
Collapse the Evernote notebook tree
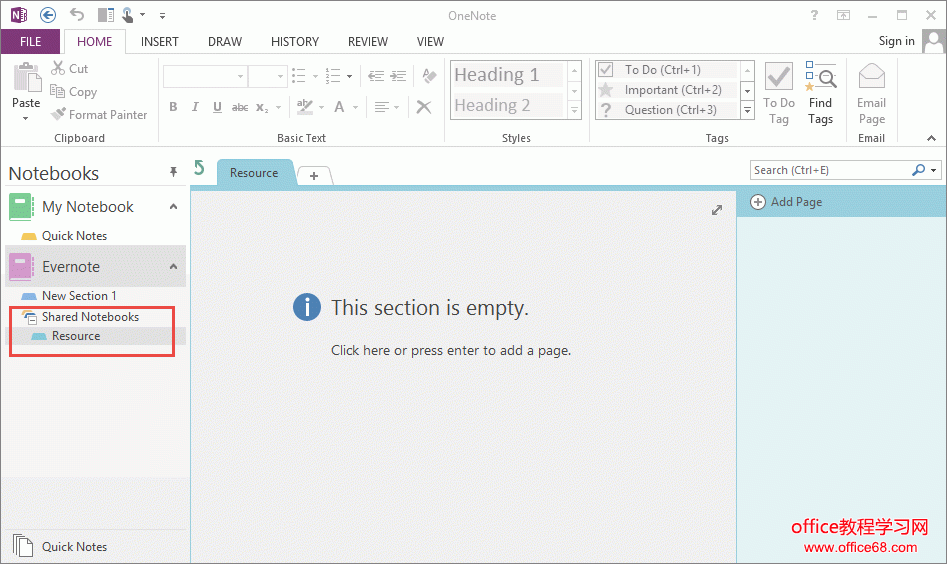click(x=173, y=267)
